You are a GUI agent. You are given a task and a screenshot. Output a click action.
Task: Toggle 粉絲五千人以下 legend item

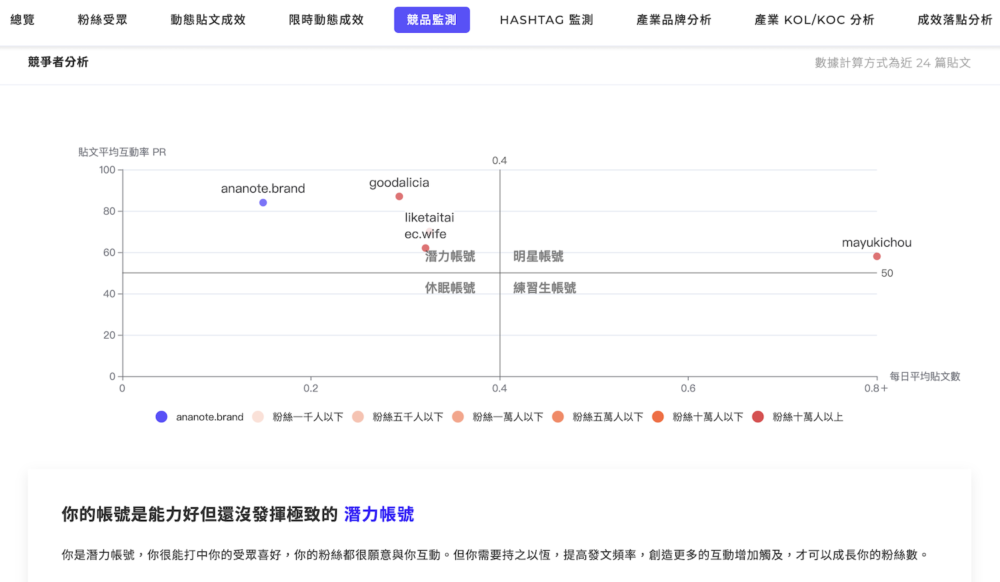click(398, 417)
